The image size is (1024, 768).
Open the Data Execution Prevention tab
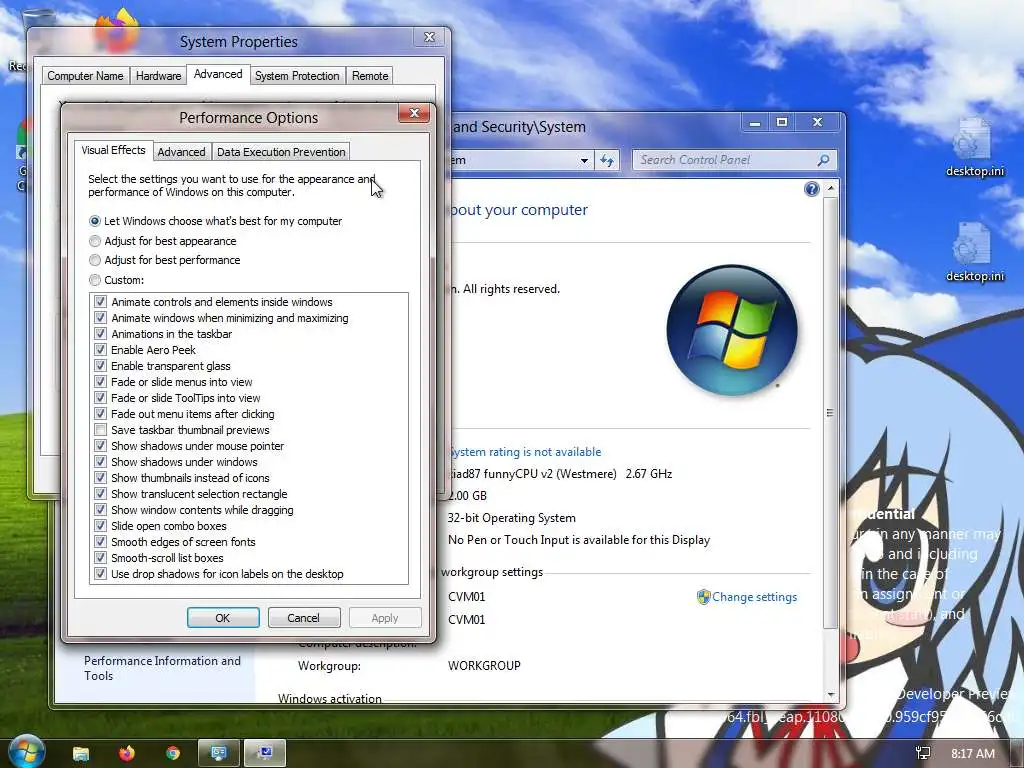[x=281, y=152]
